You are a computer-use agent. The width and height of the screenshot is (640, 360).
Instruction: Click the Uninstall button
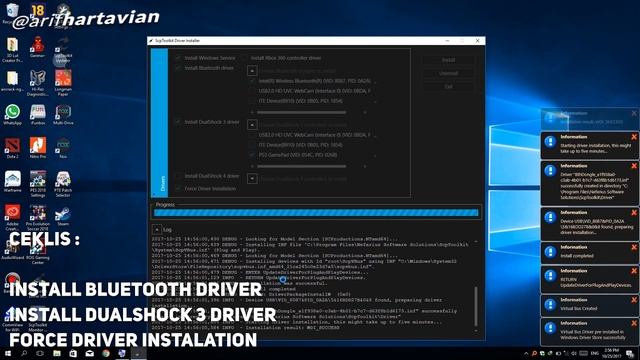coord(448,73)
